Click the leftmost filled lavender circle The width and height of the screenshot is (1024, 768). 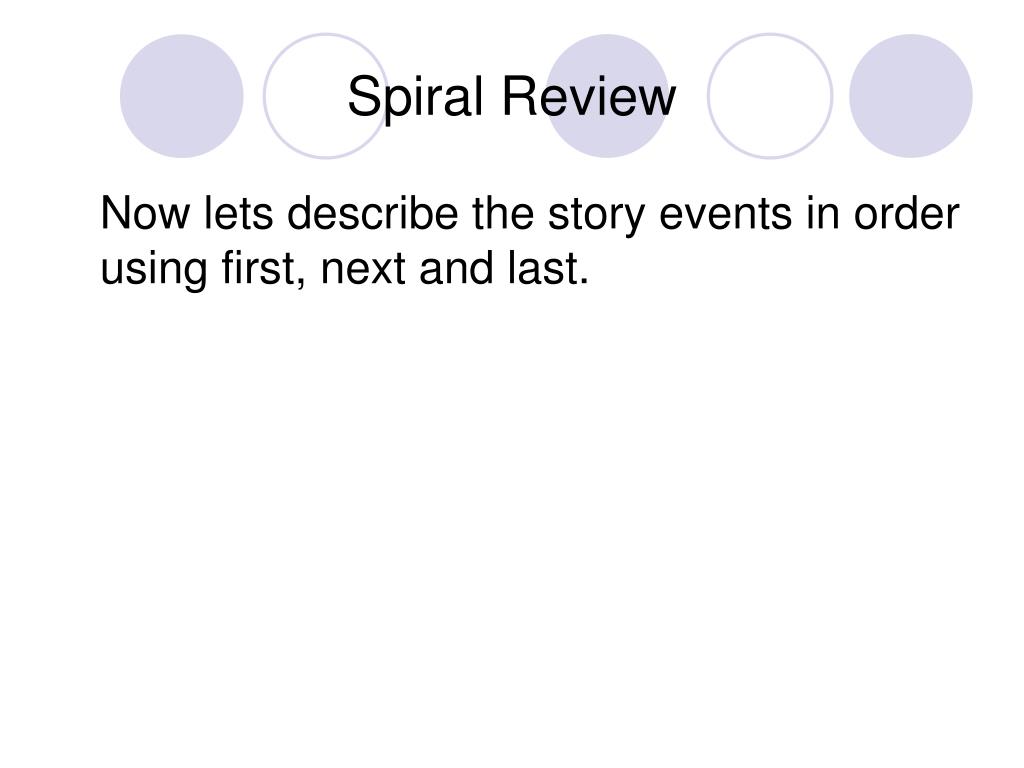182,96
